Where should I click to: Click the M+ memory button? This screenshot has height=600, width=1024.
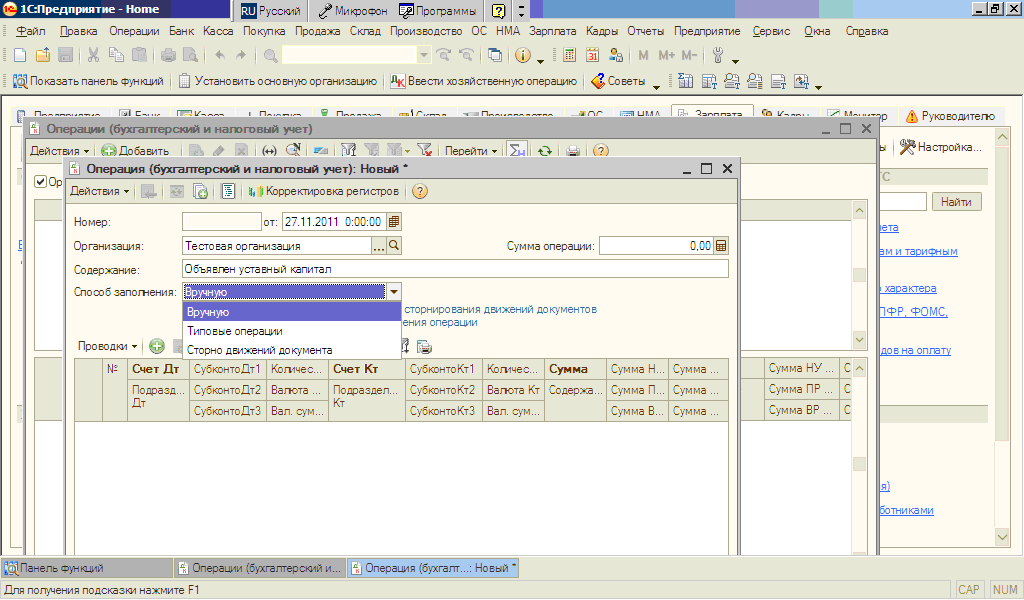(666, 55)
